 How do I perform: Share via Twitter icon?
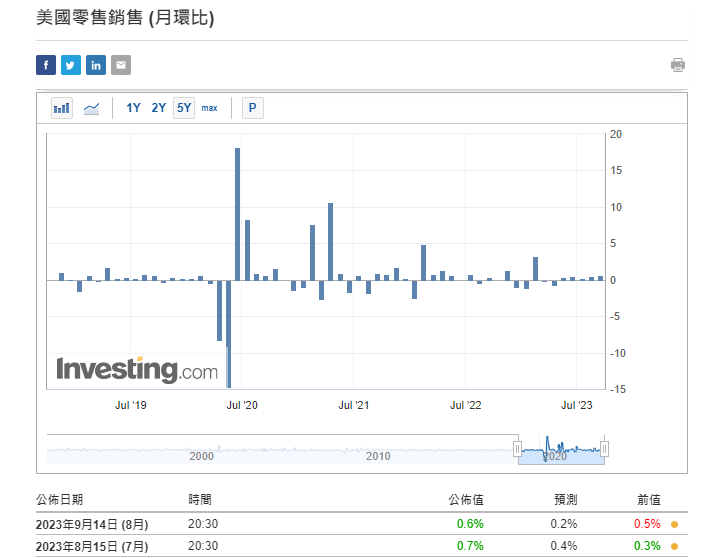coord(71,65)
